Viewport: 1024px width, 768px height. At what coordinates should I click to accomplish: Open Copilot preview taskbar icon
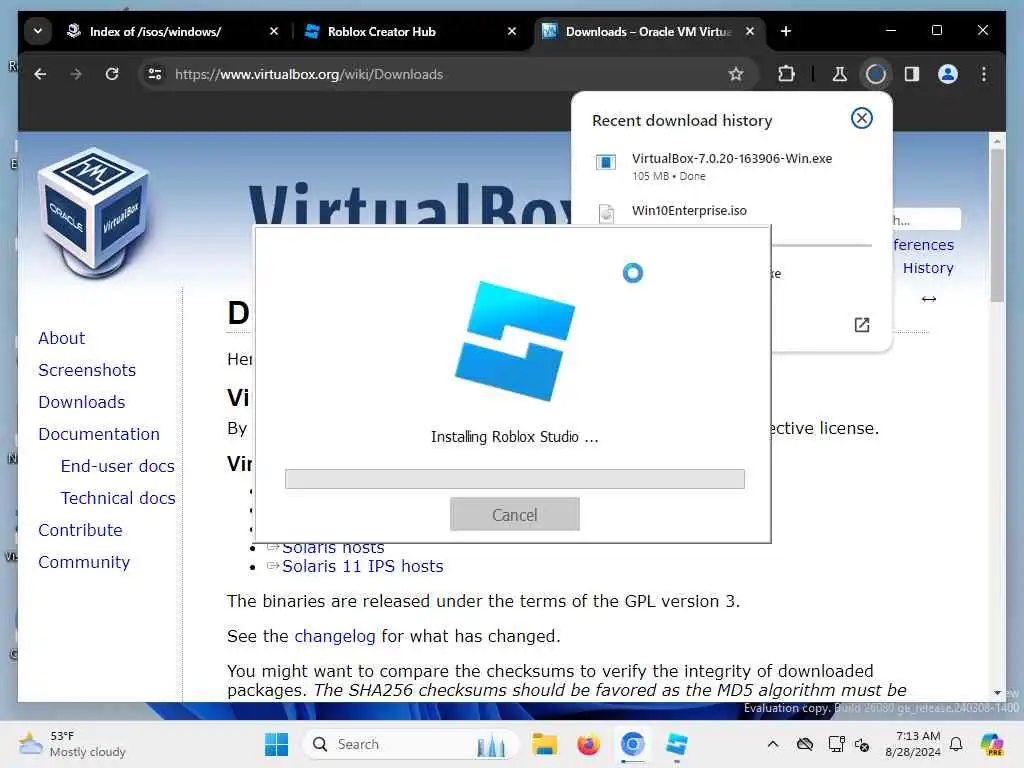click(992, 744)
